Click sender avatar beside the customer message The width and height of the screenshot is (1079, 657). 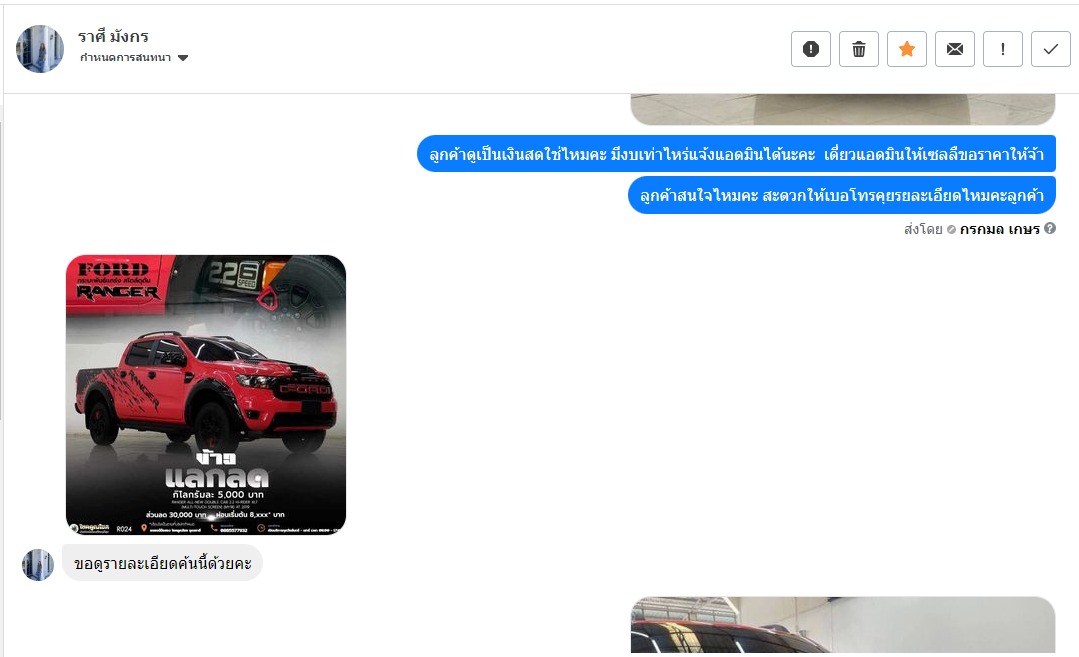[x=38, y=565]
